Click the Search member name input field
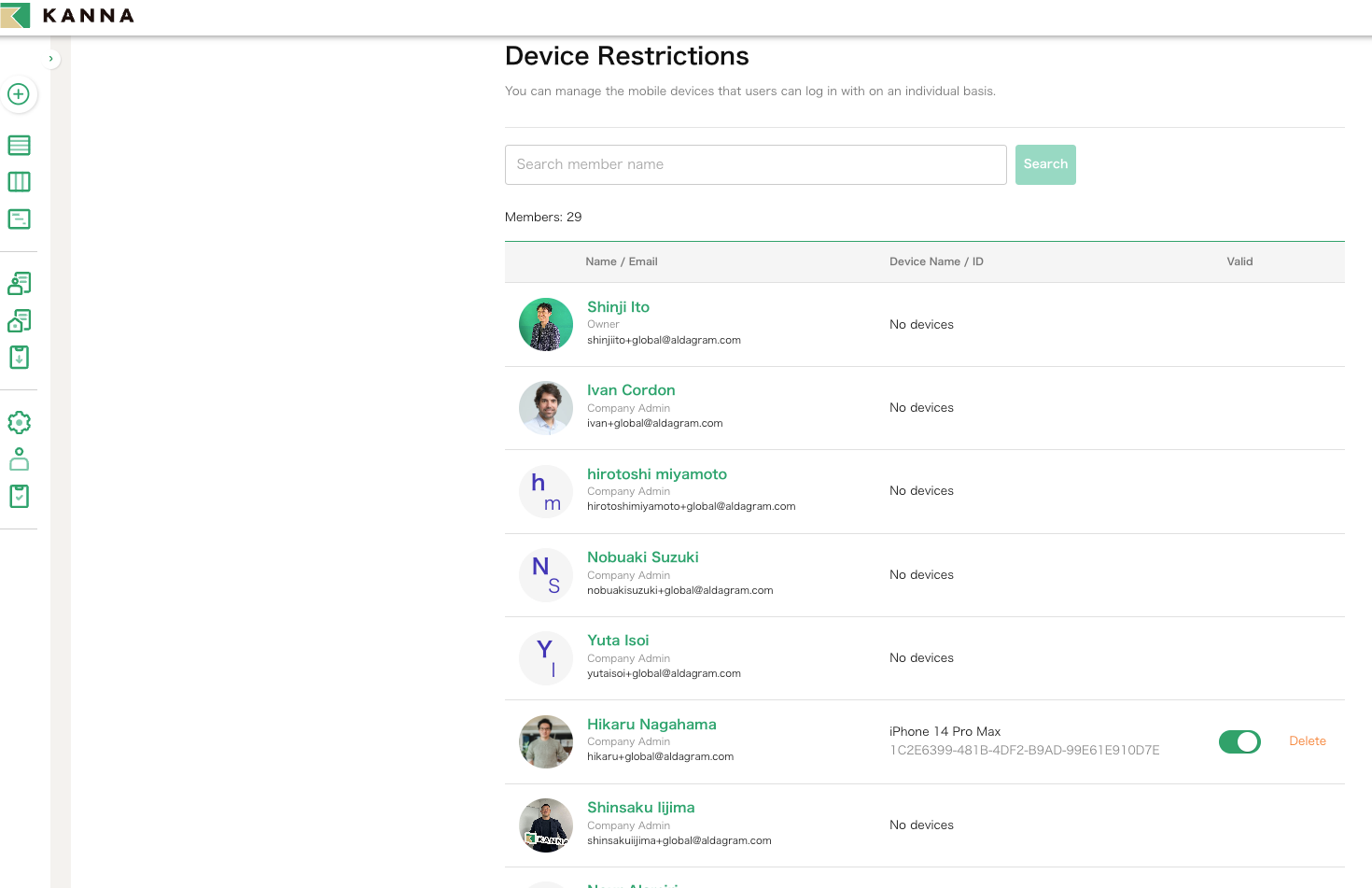Screen dimensions: 1372x888 click(x=755, y=164)
